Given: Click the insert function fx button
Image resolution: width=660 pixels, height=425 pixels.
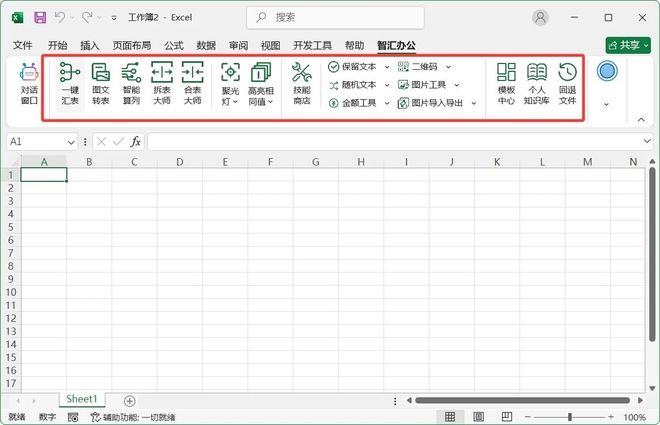Looking at the screenshot, I should point(135,142).
